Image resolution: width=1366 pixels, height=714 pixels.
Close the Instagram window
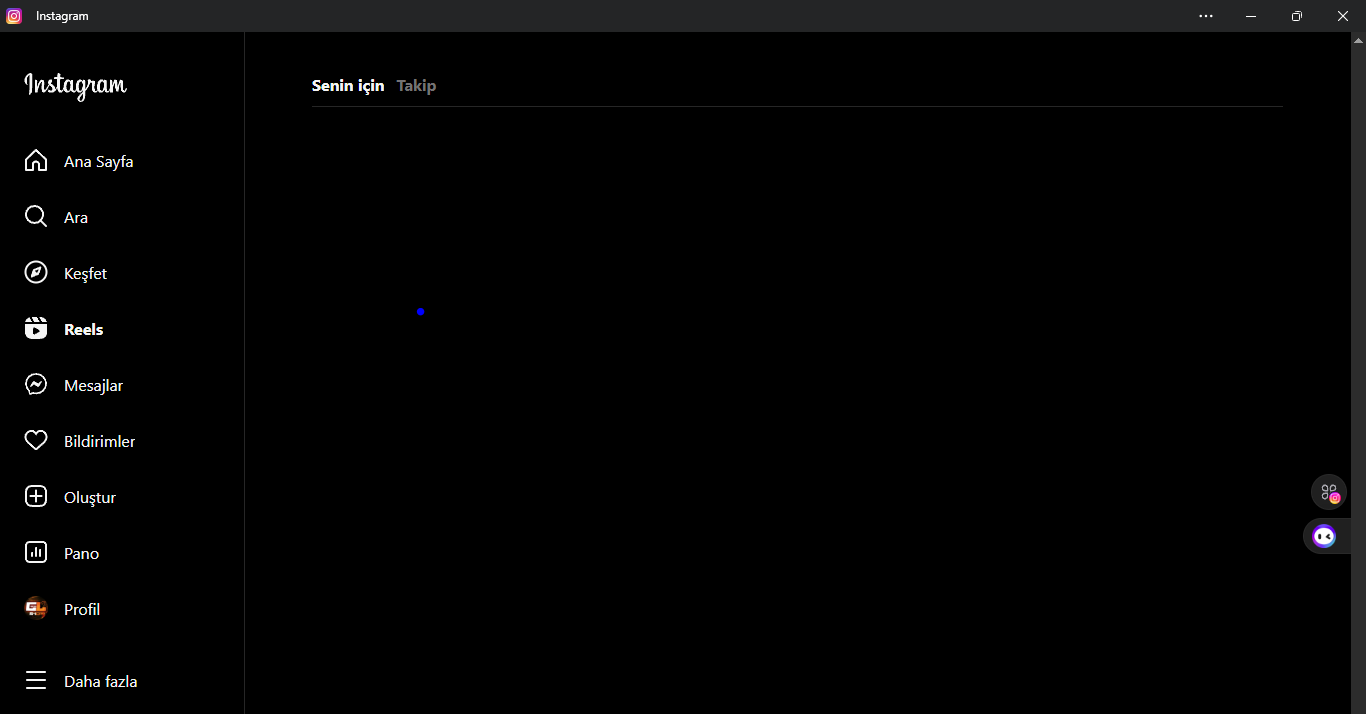1343,16
